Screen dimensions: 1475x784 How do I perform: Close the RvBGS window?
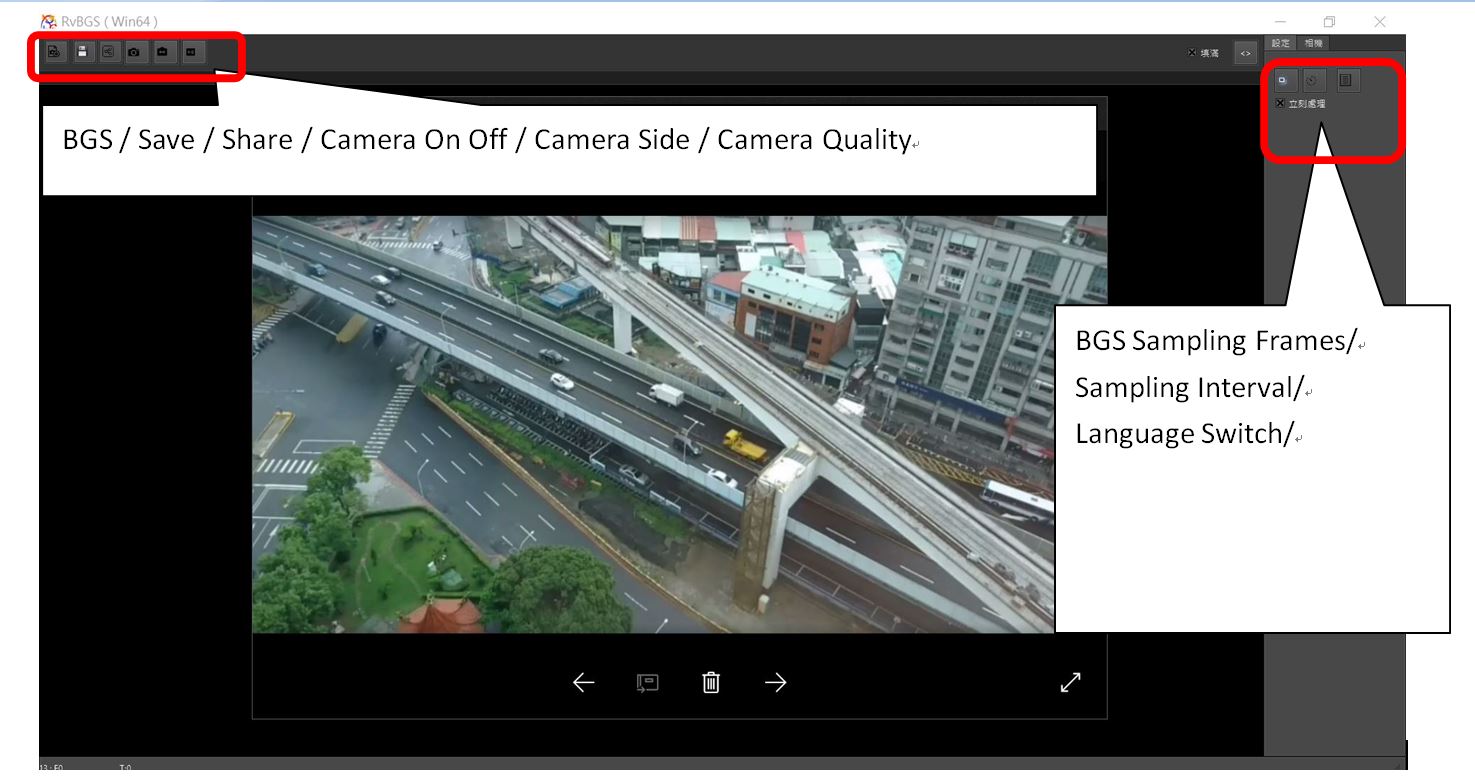[1380, 21]
